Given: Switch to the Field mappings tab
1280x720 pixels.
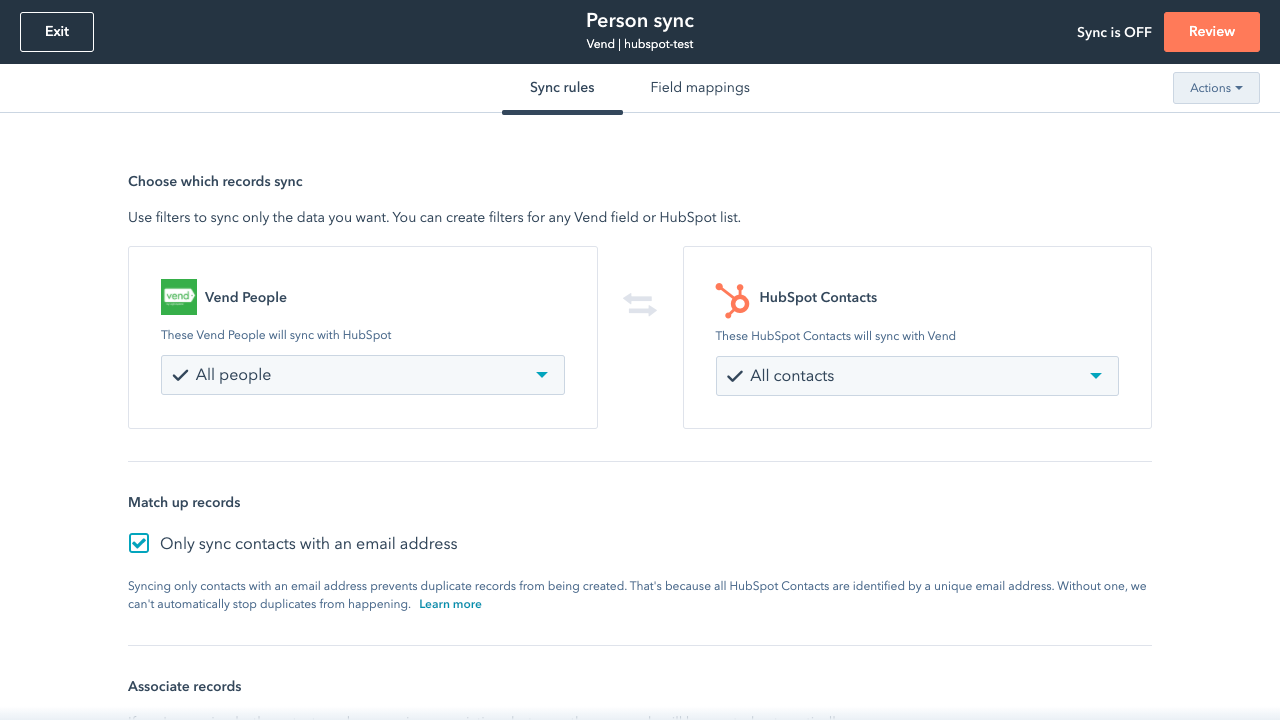Looking at the screenshot, I should point(700,87).
